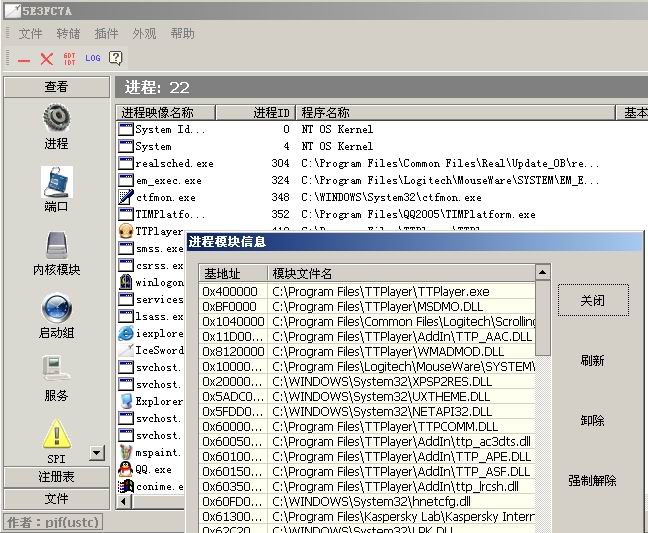This screenshot has width=648, height=533.
Task: Switch to the 文件 sidebar section
Action: click(57, 499)
